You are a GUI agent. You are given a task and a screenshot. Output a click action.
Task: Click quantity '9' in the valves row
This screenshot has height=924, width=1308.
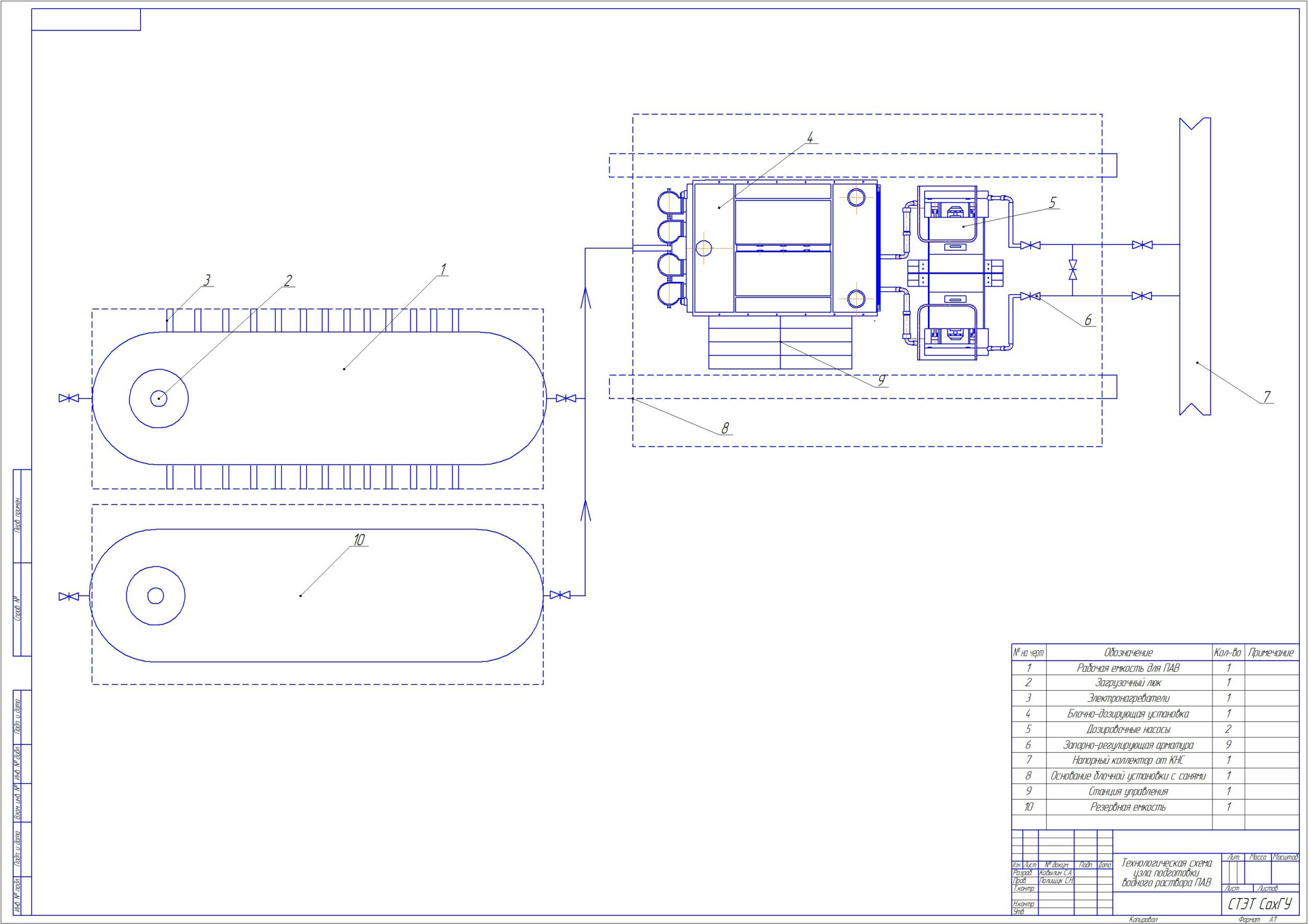pos(1228,745)
